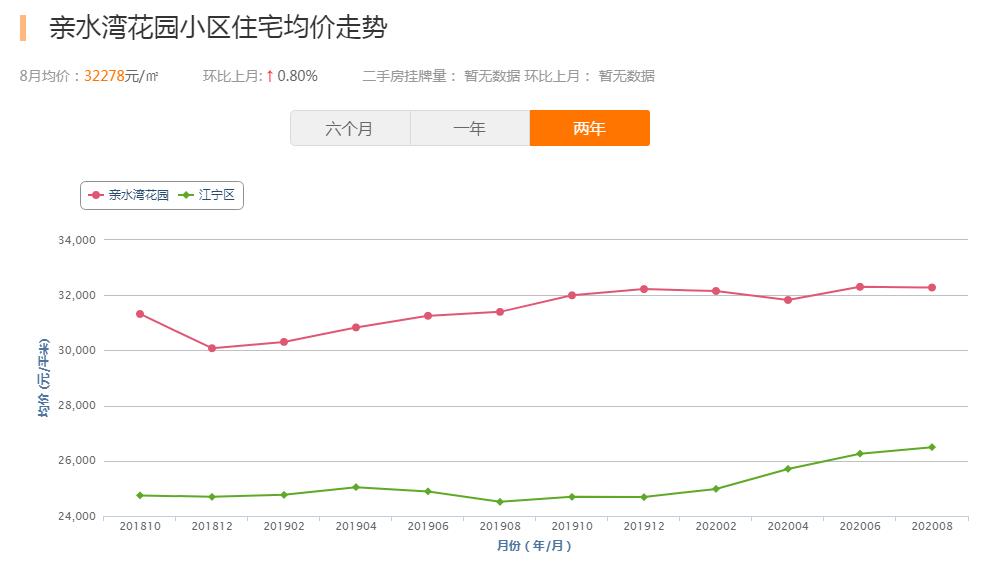Click the 亲水湾花园 data point at 201910
This screenshot has height=569, width=988.
click(572, 296)
